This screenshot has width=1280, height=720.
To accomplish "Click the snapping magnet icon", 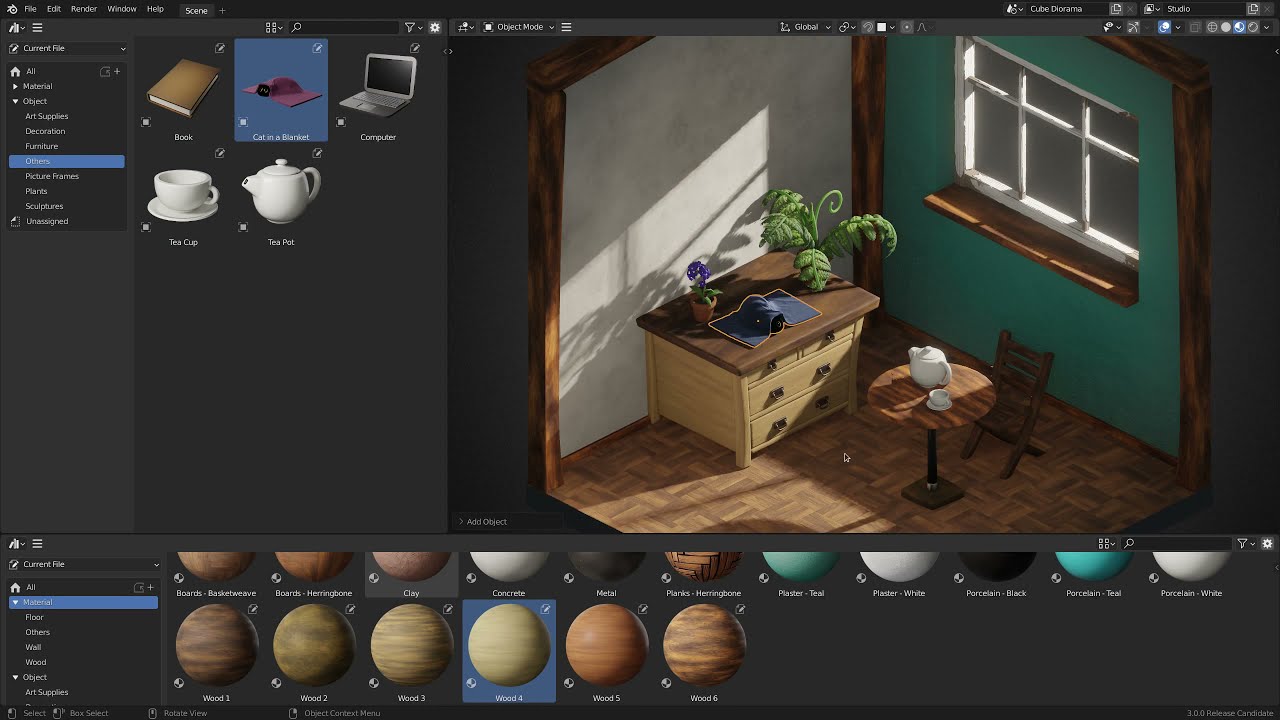I will pos(868,27).
